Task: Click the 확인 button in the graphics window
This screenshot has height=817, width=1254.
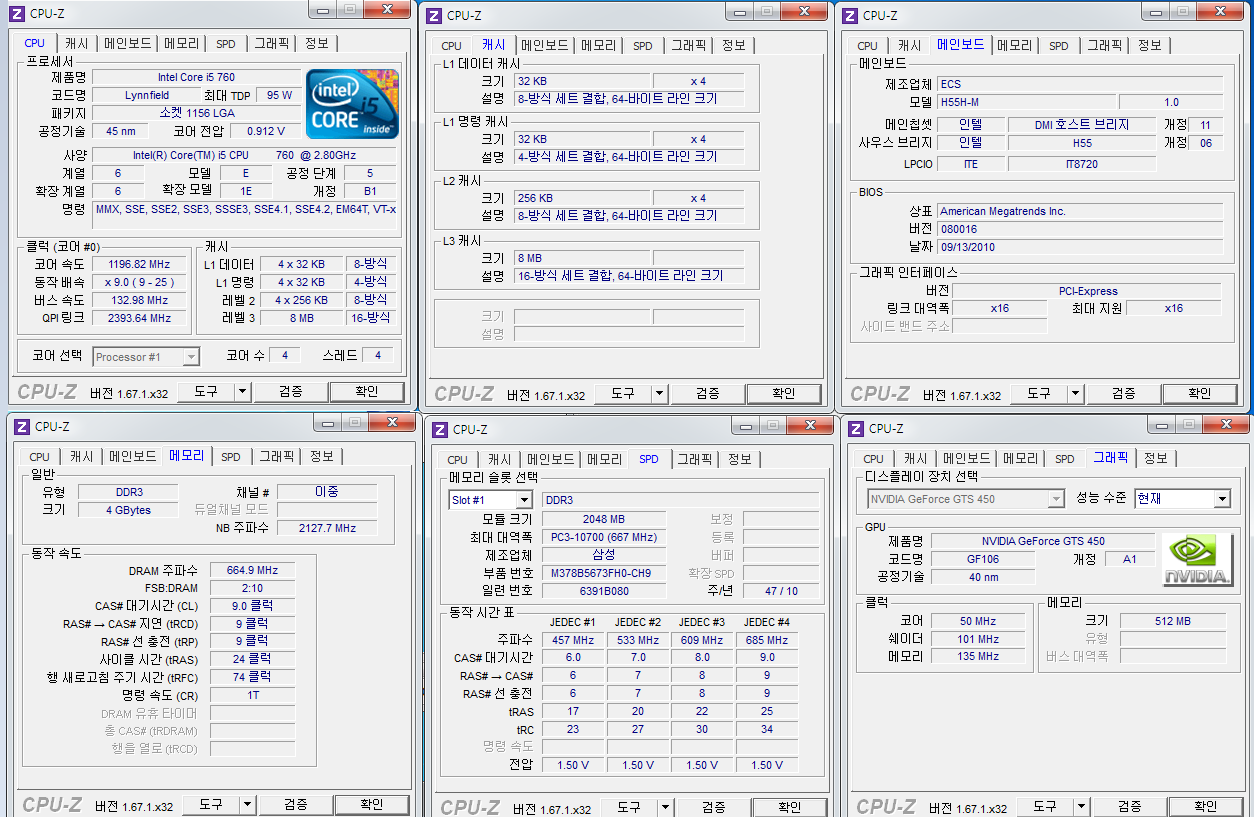Action: (x=1205, y=806)
